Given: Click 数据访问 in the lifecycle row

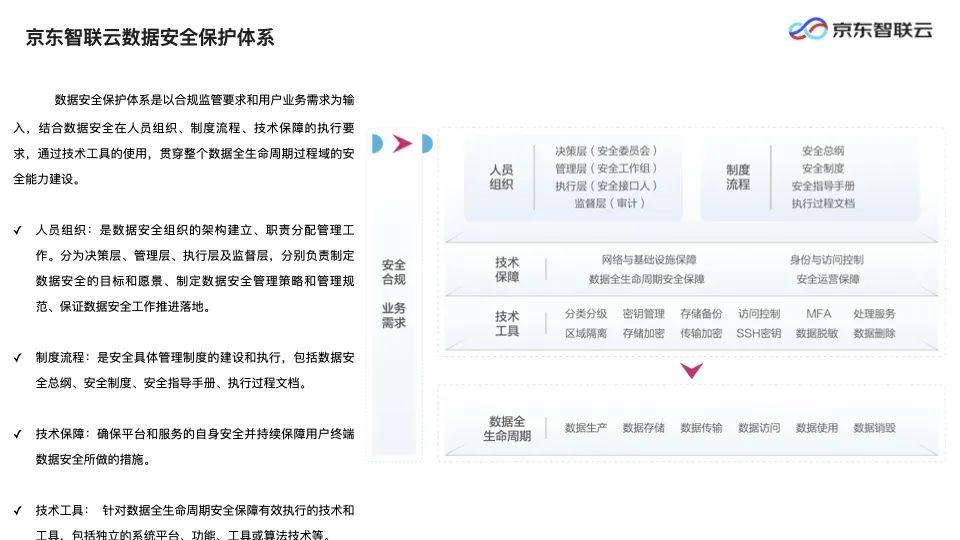Looking at the screenshot, I should tap(759, 428).
